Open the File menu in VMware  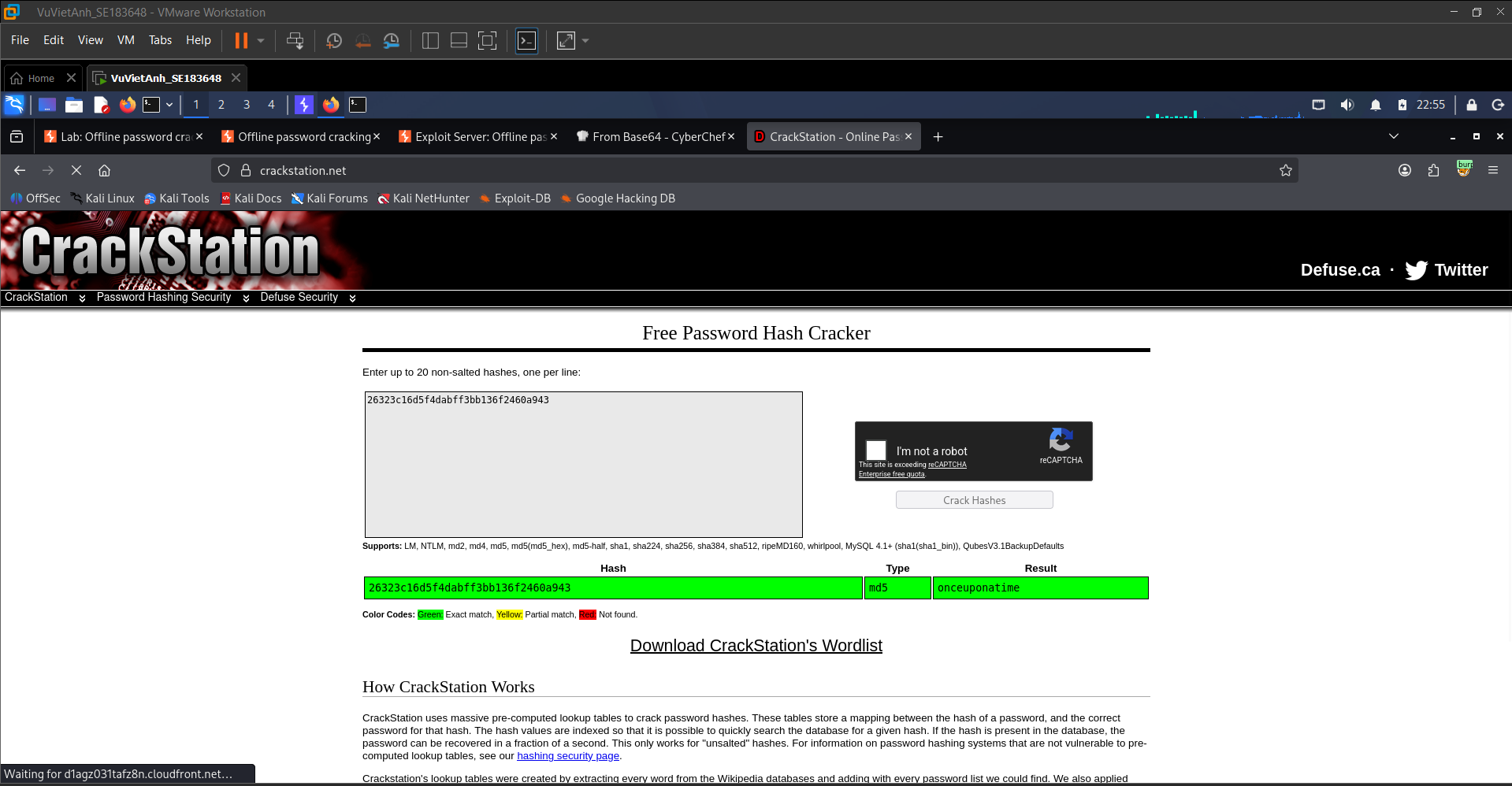pyautogui.click(x=20, y=40)
